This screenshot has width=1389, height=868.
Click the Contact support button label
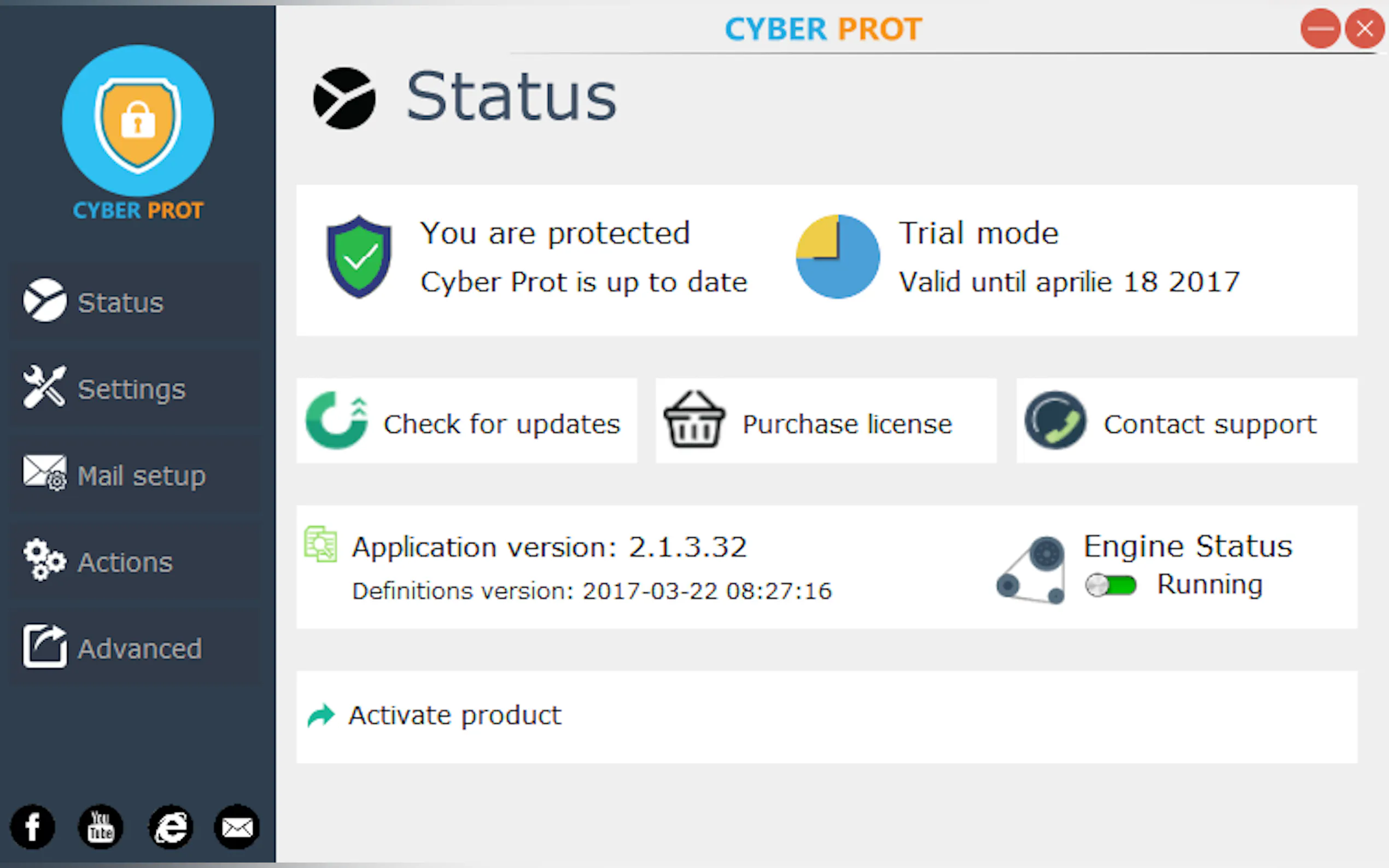[x=1210, y=424]
